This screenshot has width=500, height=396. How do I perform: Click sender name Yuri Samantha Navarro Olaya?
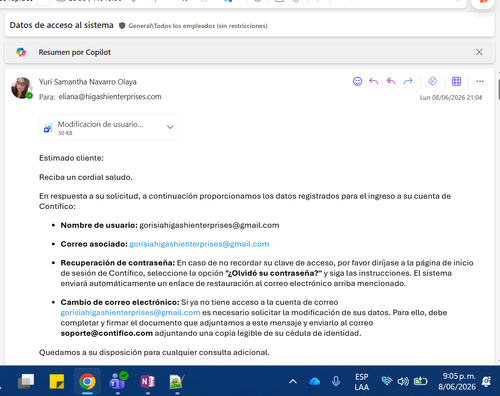point(88,82)
